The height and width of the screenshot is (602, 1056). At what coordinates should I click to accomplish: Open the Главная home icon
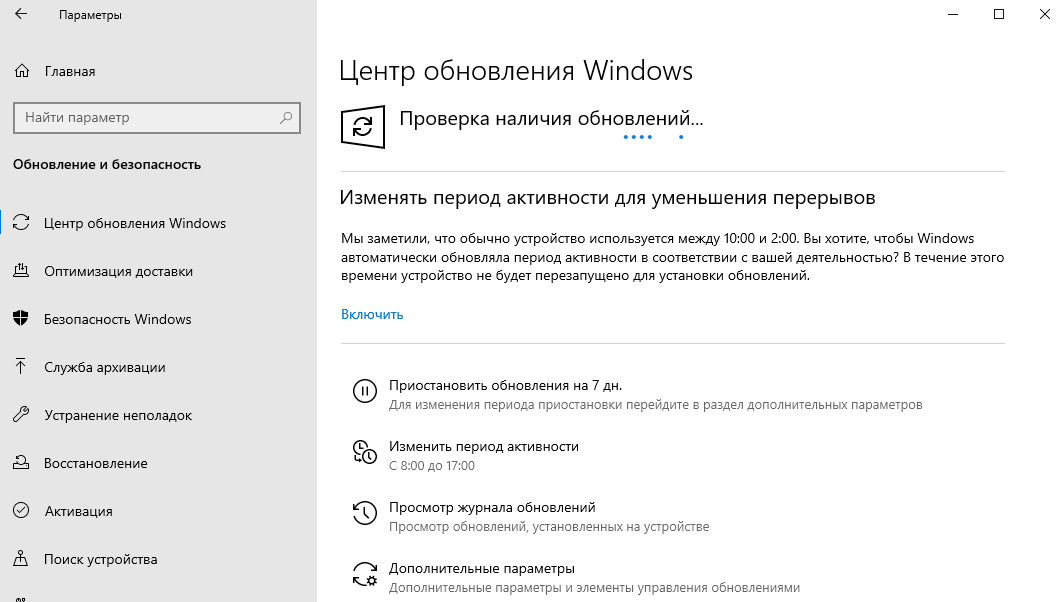point(22,71)
